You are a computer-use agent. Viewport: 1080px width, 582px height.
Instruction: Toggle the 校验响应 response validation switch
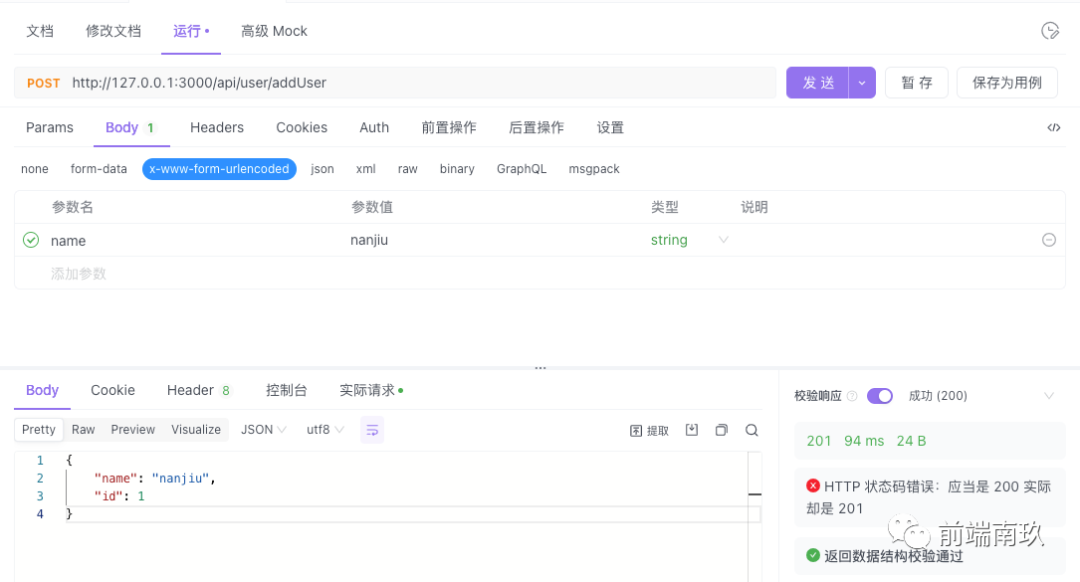pos(880,396)
